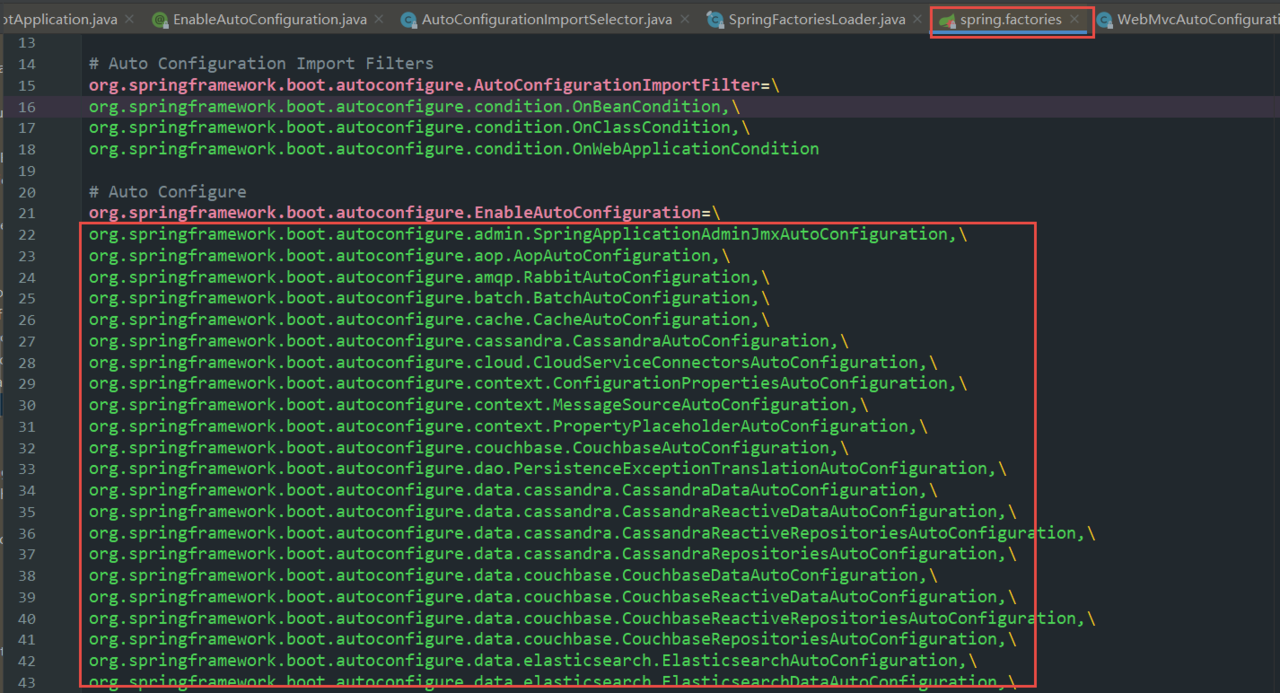Activate the spring.factories editor tab
Image resolution: width=1280 pixels, height=693 pixels.
(x=1011, y=19)
